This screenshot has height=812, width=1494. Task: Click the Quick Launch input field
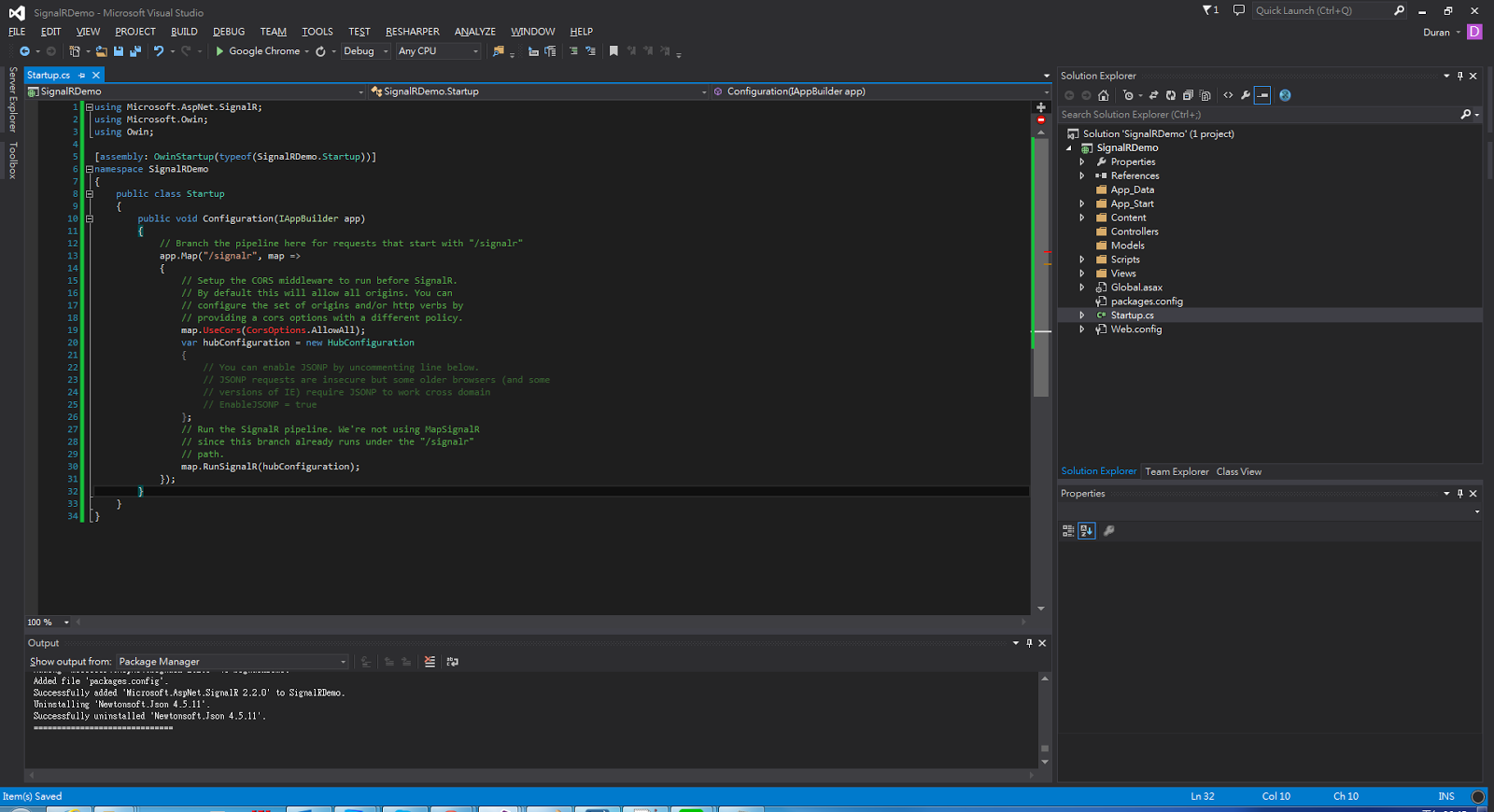[x=1322, y=10]
